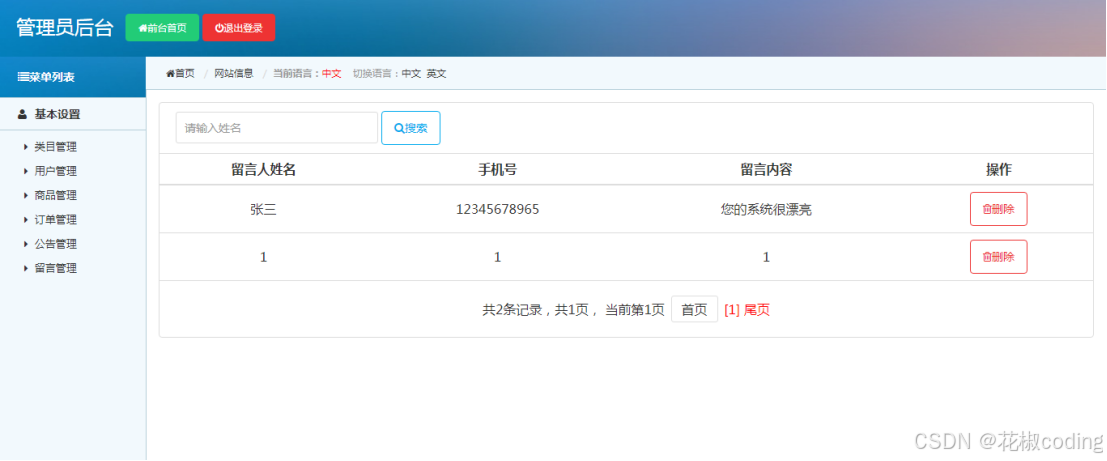Expand the 公告管理 arrow
The image size is (1107, 461).
pos(26,244)
